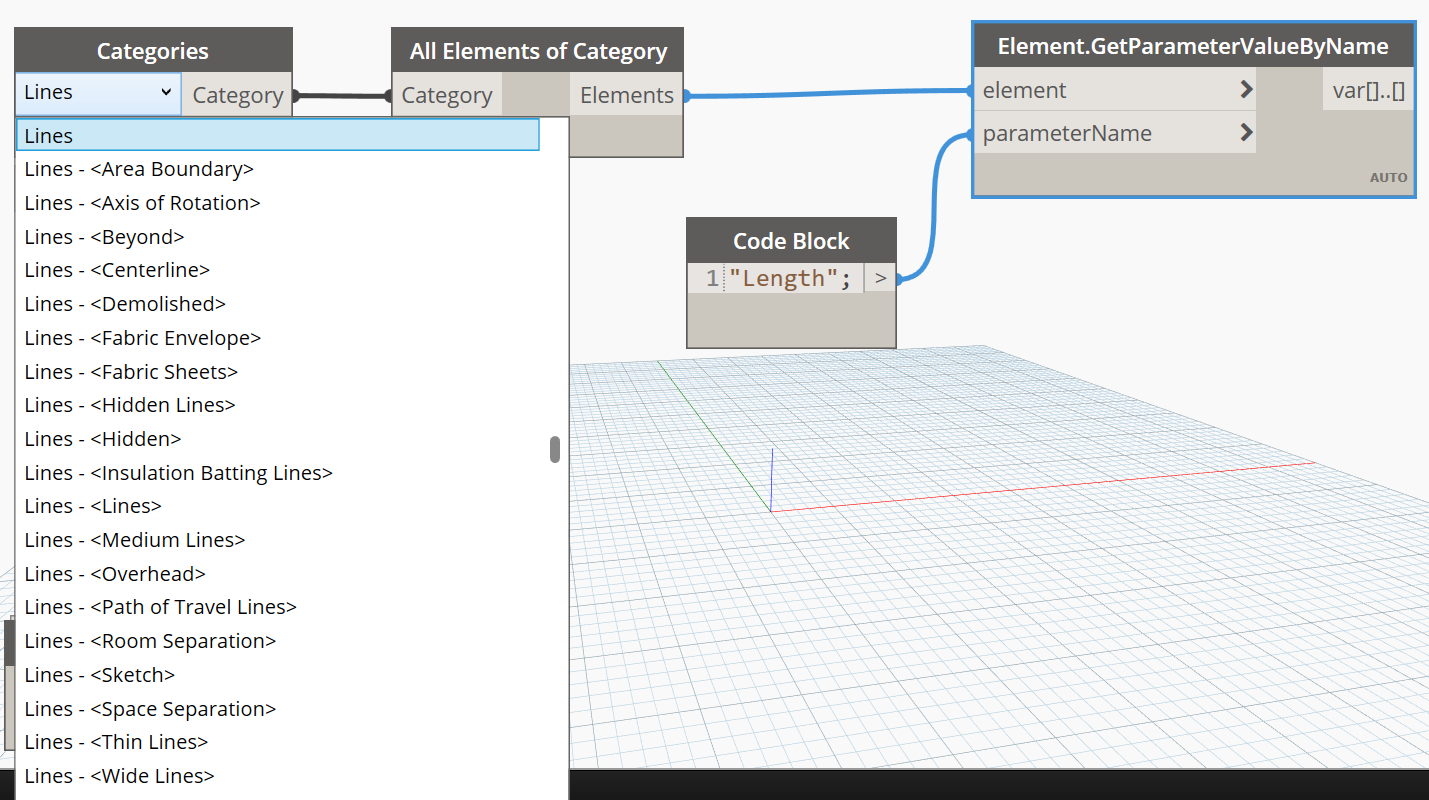Click the Elements output port

pos(627,95)
